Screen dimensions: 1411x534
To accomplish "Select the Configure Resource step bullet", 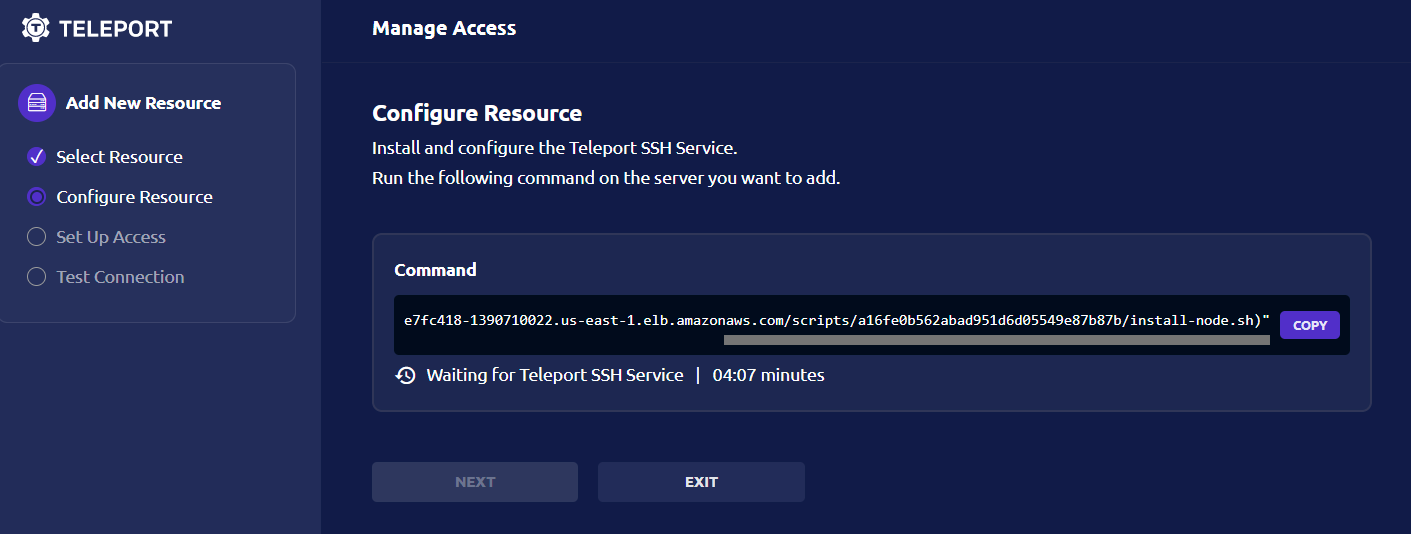I will [37, 197].
